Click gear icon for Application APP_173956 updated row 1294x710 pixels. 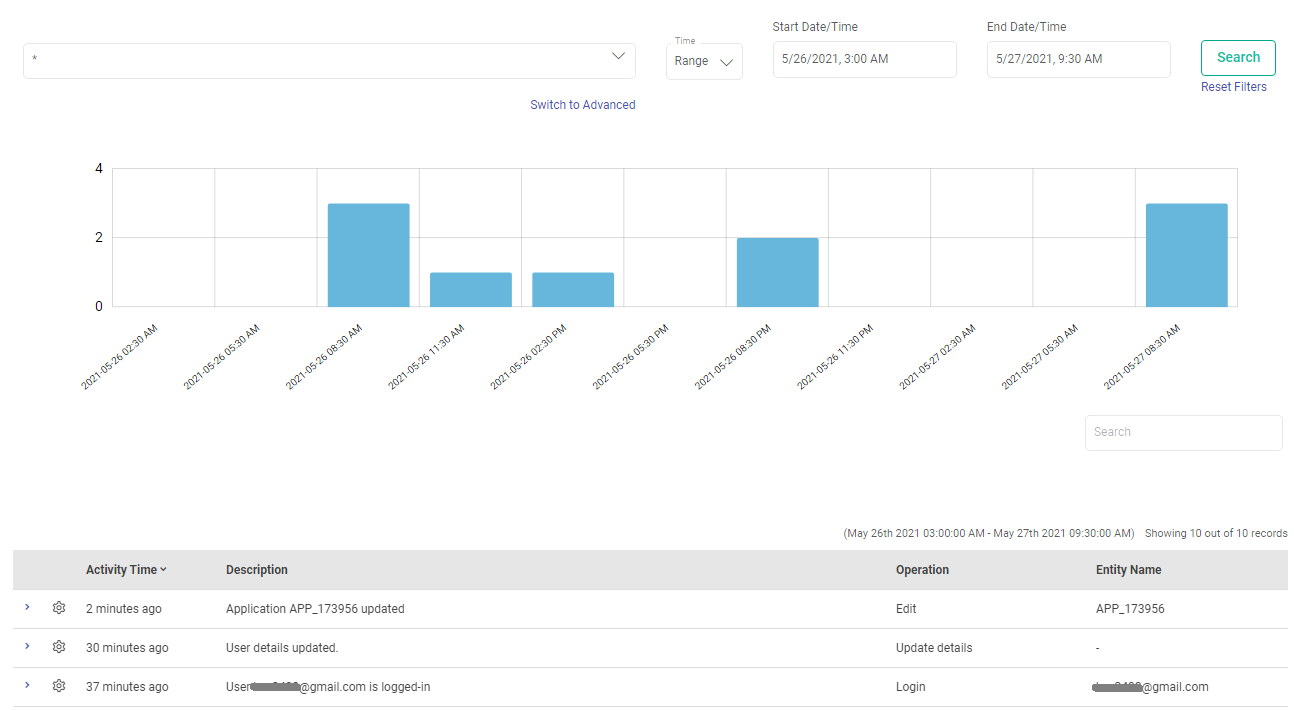pyautogui.click(x=59, y=608)
